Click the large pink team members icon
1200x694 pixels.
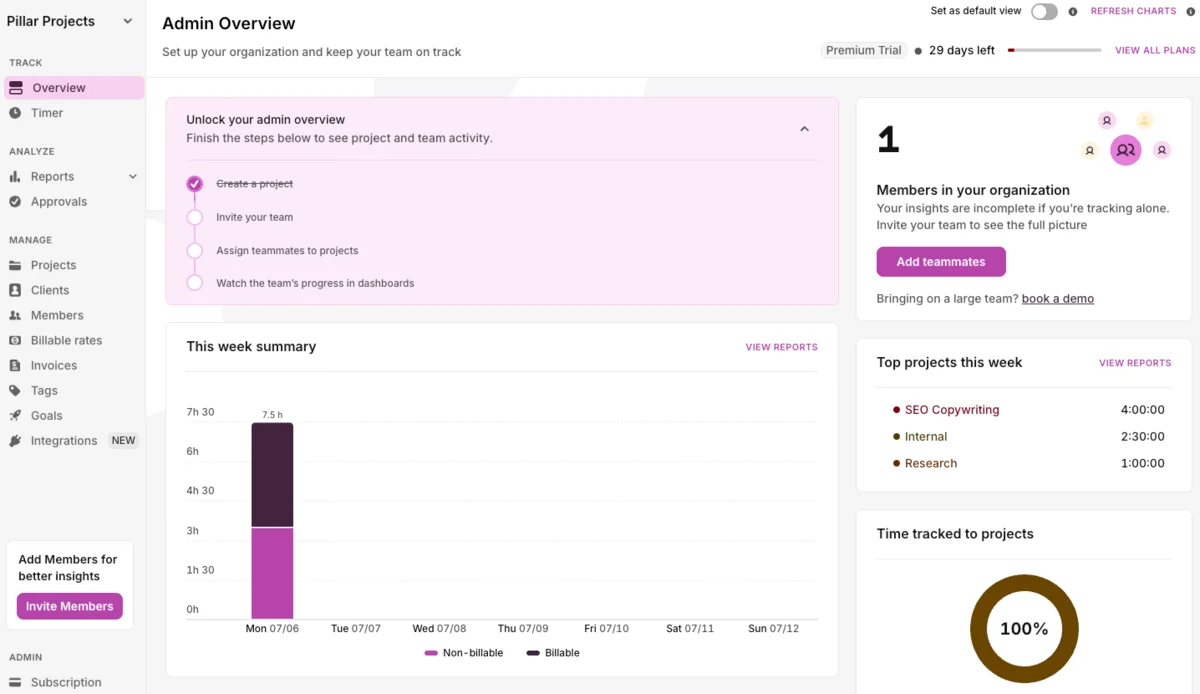(x=1126, y=150)
